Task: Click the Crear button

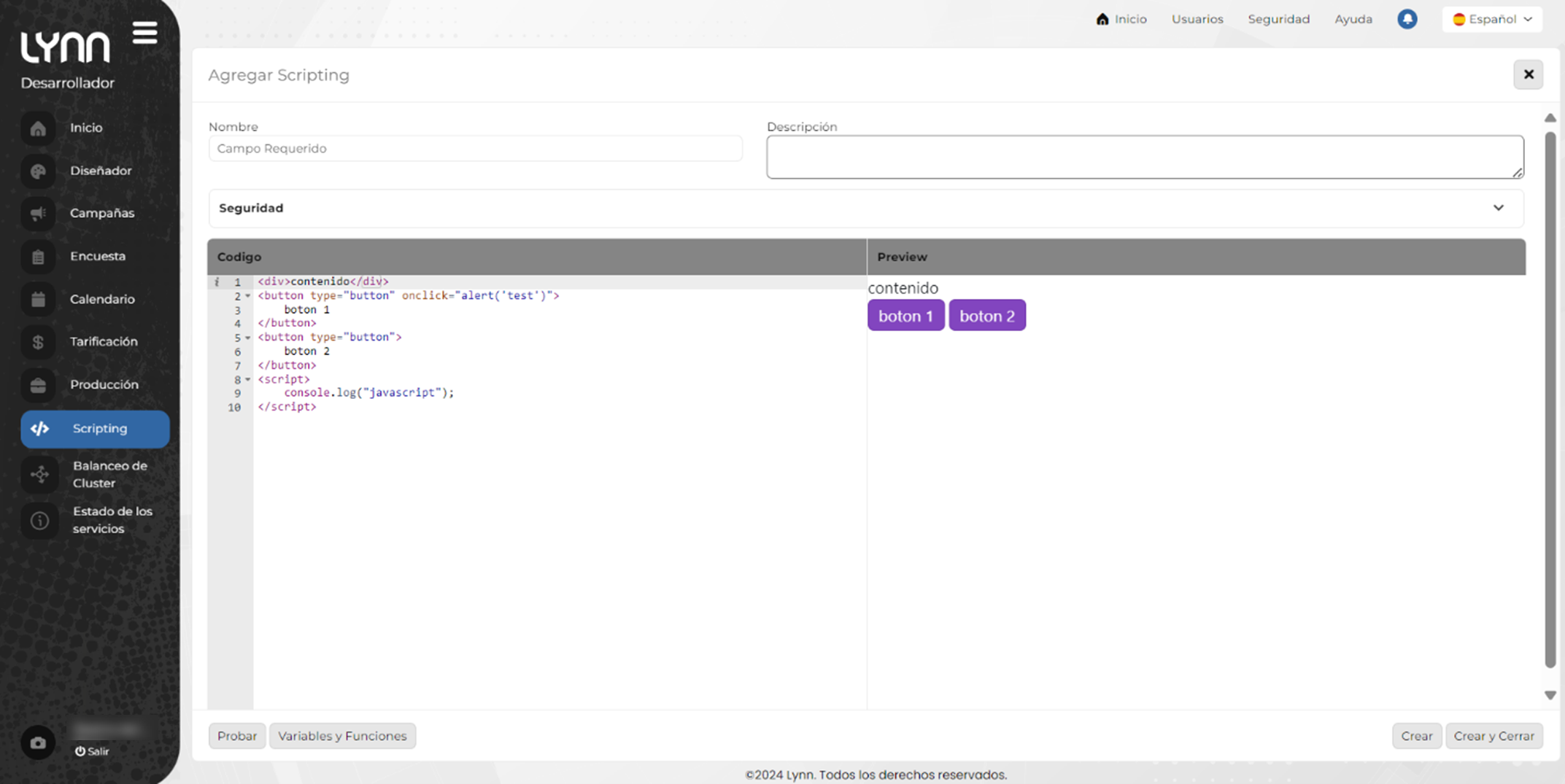Action: (1417, 736)
